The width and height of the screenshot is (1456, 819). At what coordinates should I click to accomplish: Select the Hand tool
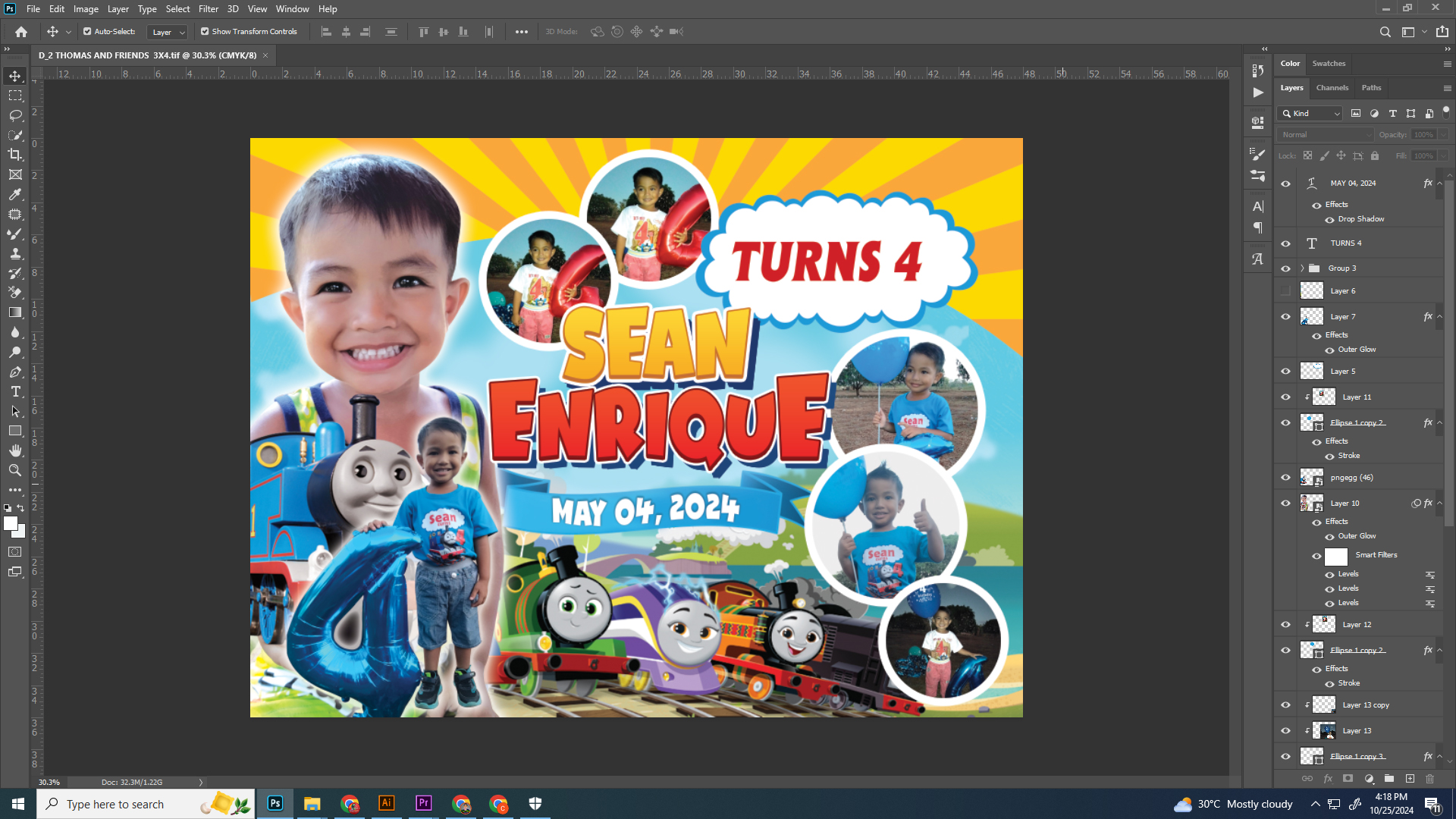pyautogui.click(x=15, y=450)
